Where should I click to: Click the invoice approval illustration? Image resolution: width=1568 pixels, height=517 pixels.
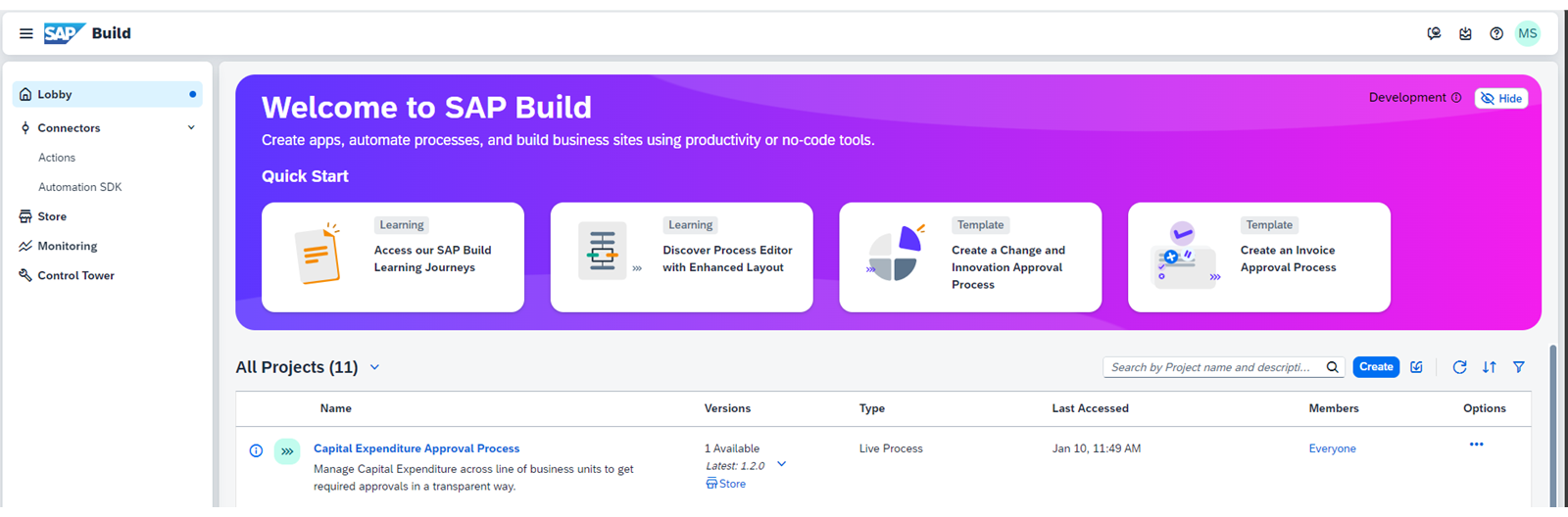[1187, 255]
